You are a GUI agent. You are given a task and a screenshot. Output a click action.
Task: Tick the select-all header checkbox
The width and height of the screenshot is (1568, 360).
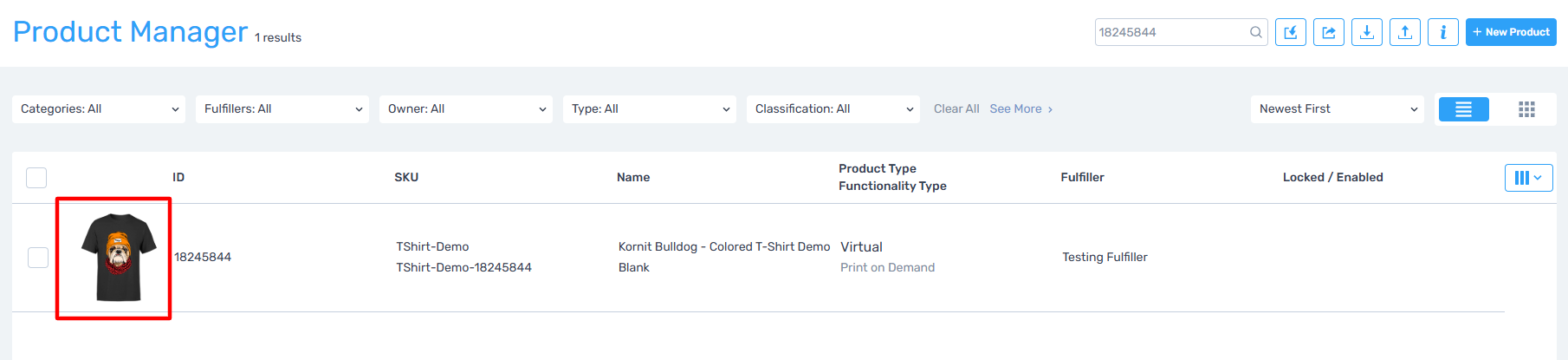coord(36,178)
